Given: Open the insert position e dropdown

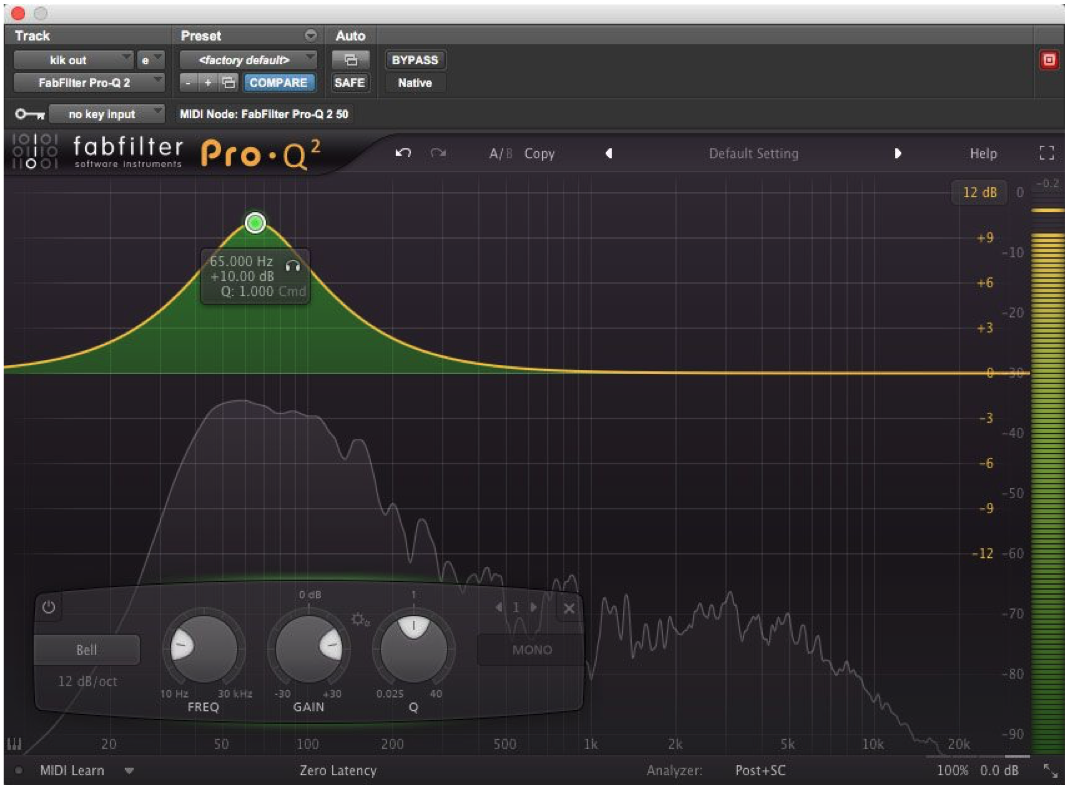Looking at the screenshot, I should point(150,60).
